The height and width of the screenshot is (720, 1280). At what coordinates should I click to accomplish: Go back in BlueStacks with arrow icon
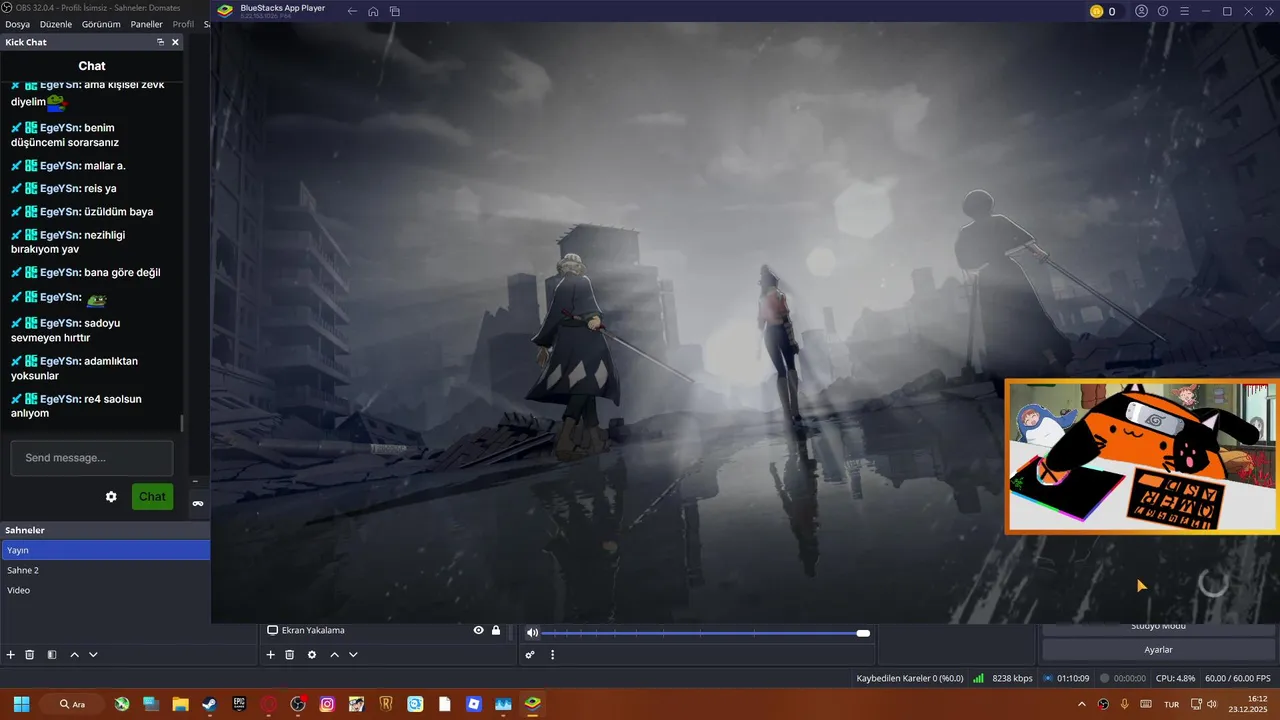[352, 11]
